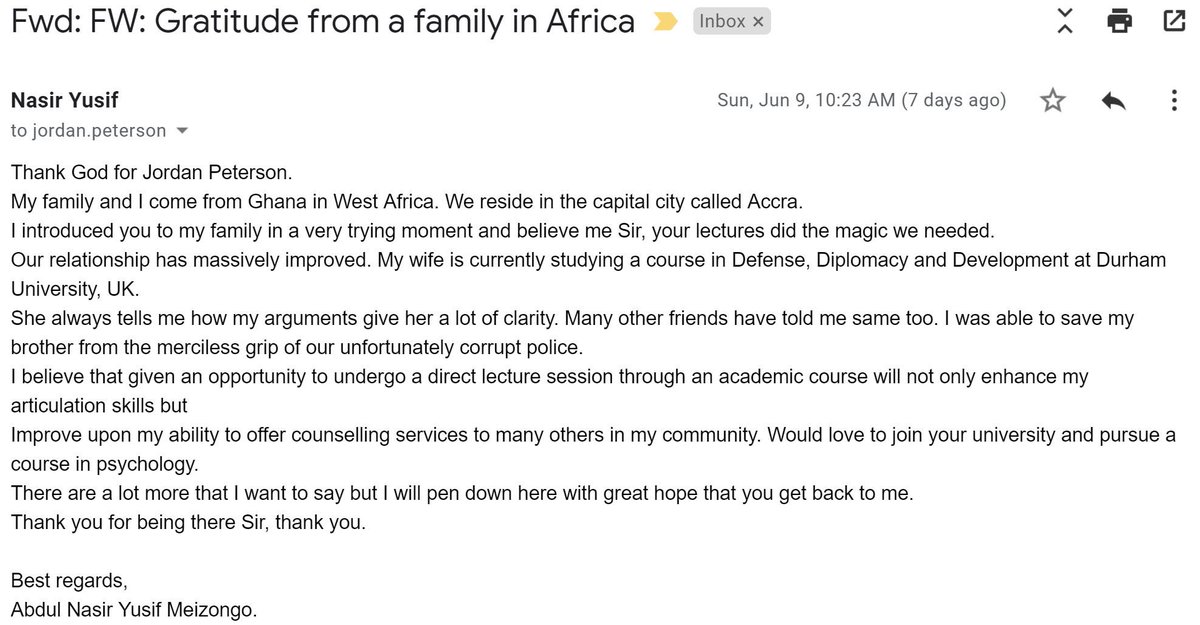Click the email subject heading
Screen dimensions: 1200x625
pyautogui.click(x=322, y=22)
